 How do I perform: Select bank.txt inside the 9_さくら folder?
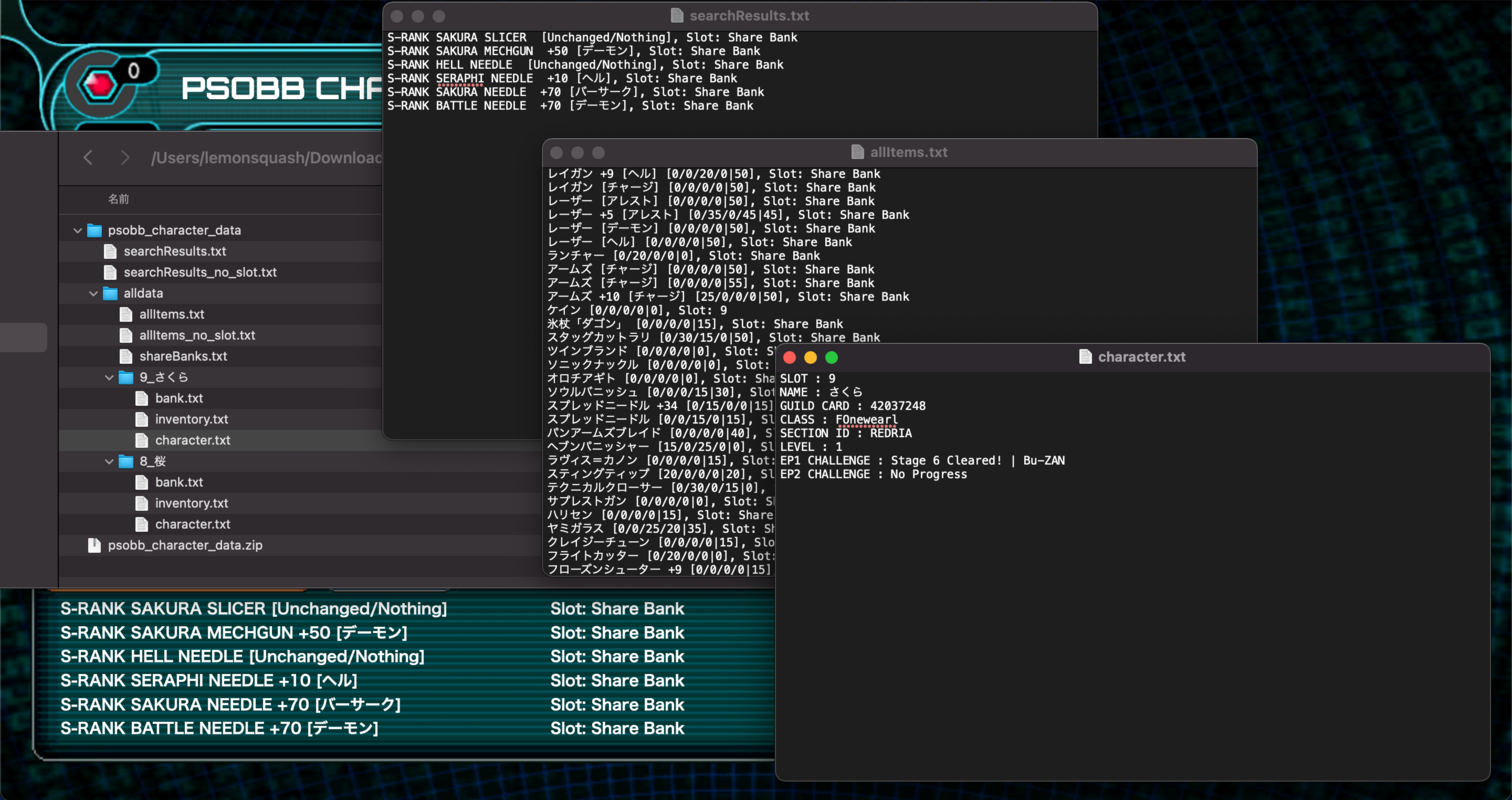(x=179, y=398)
